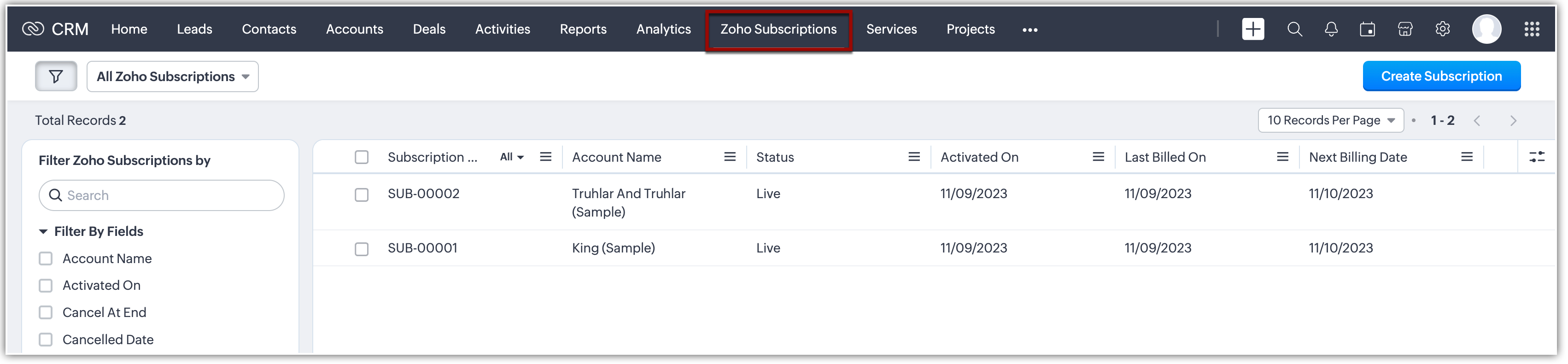Enable the Cancel At End filter checkbox
Viewport: 1568px width, 364px height.
[x=46, y=312]
